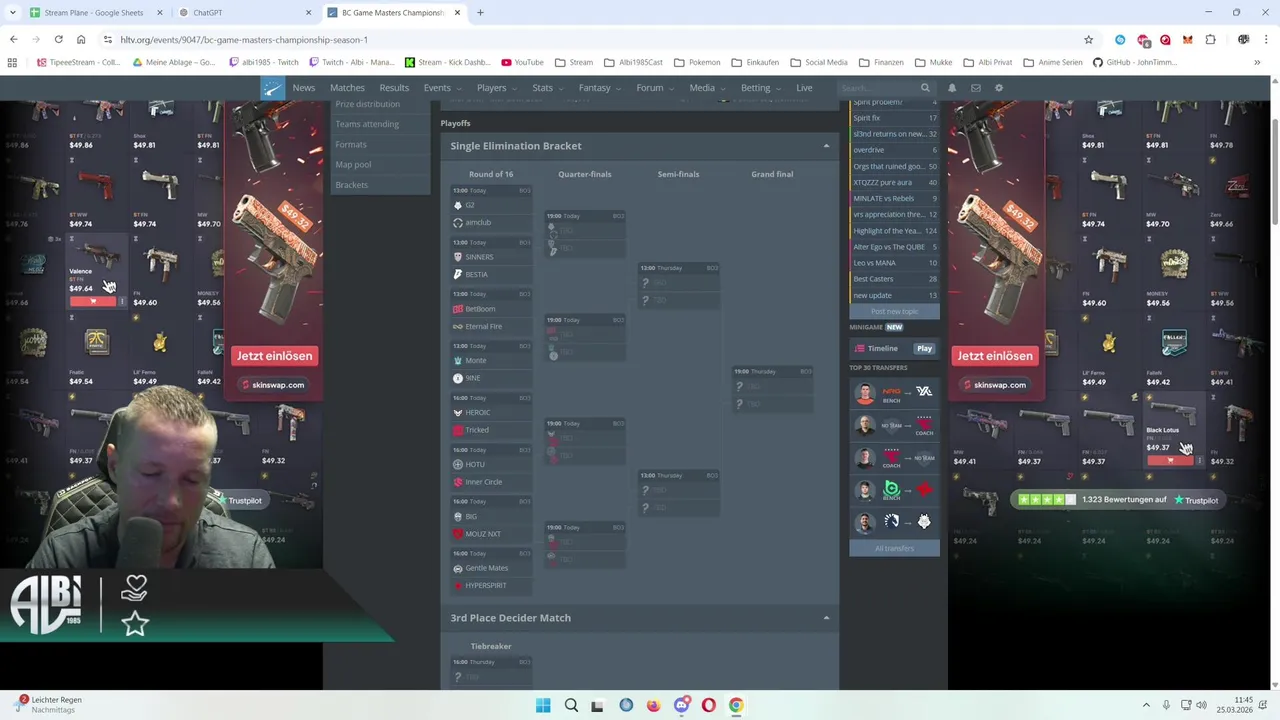Open the microphone tray icon

(1166, 705)
